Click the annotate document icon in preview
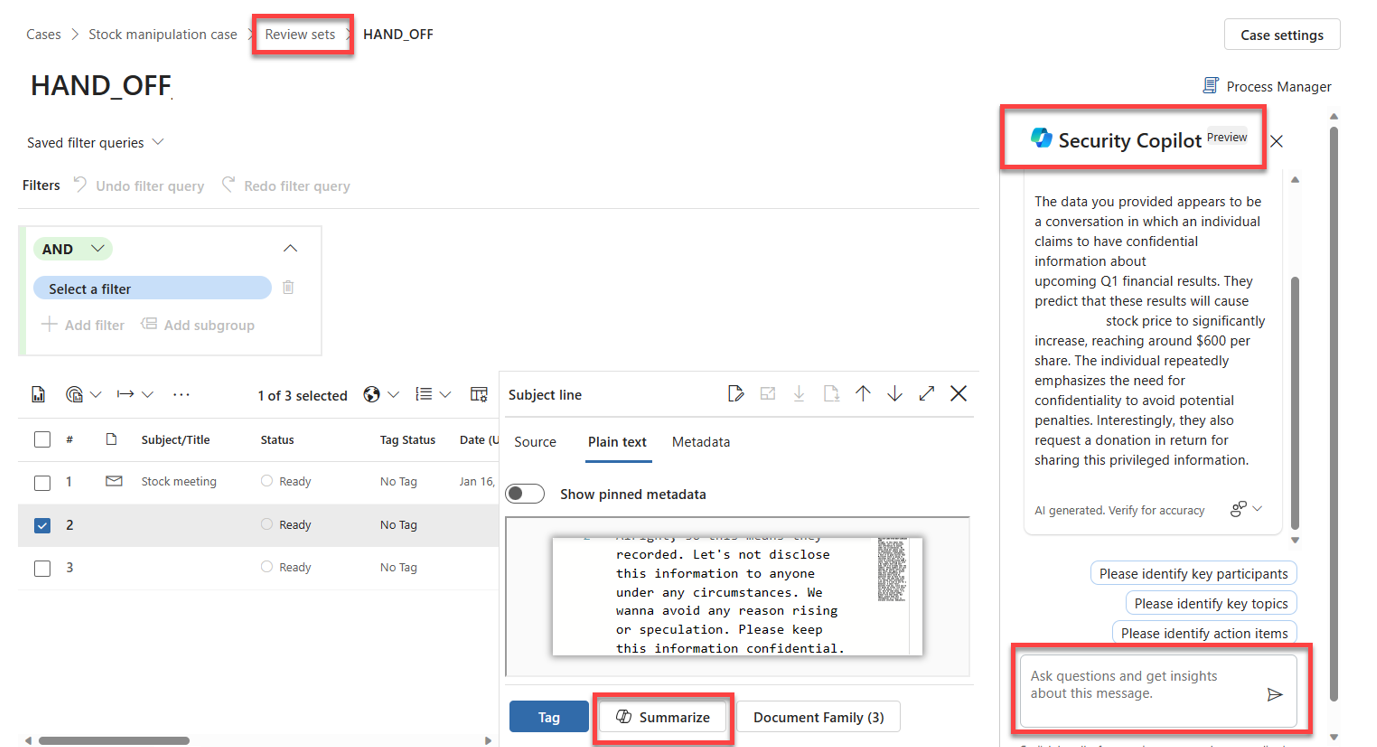 point(736,394)
